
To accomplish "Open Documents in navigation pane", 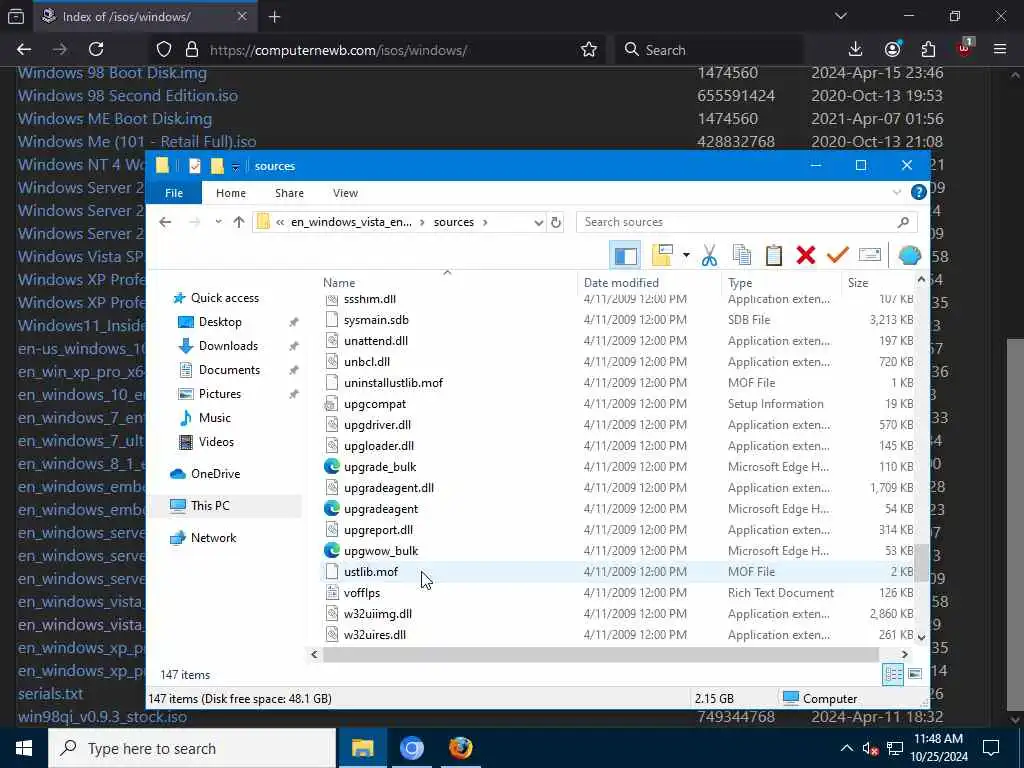I will (229, 370).
